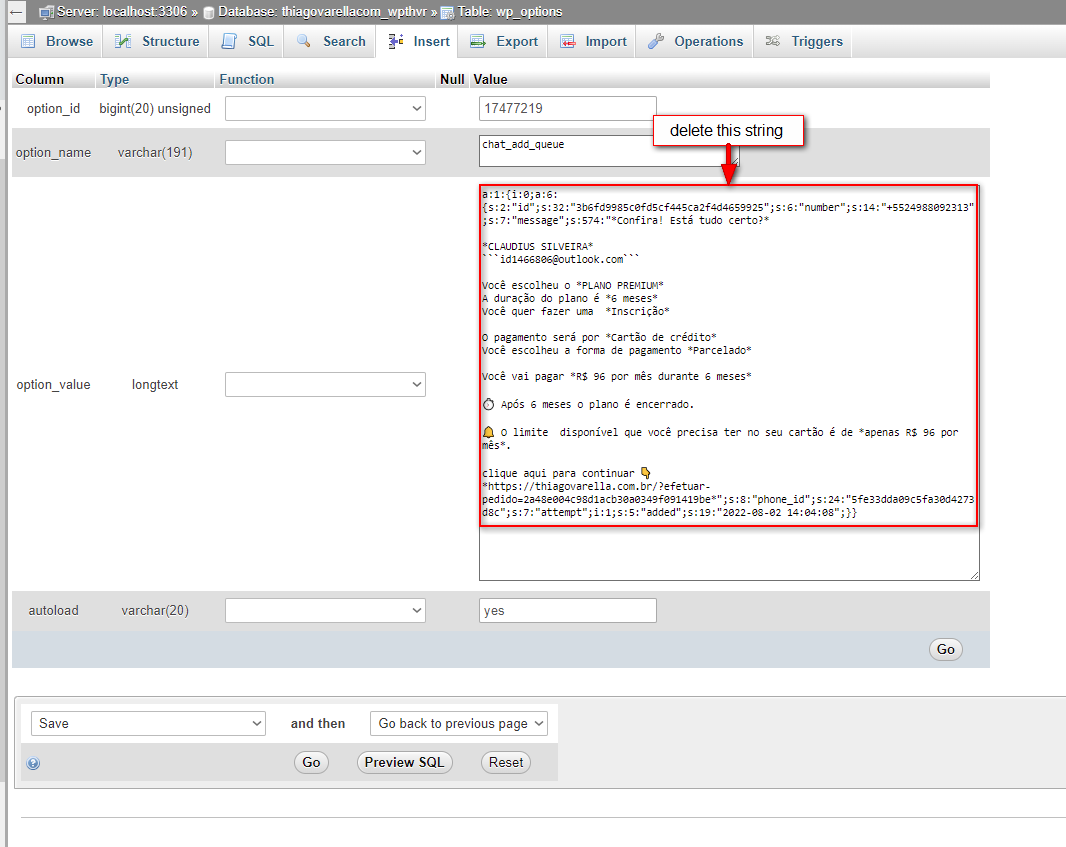Click the 'longtext' type text
This screenshot has width=1066, height=847.
coord(155,385)
